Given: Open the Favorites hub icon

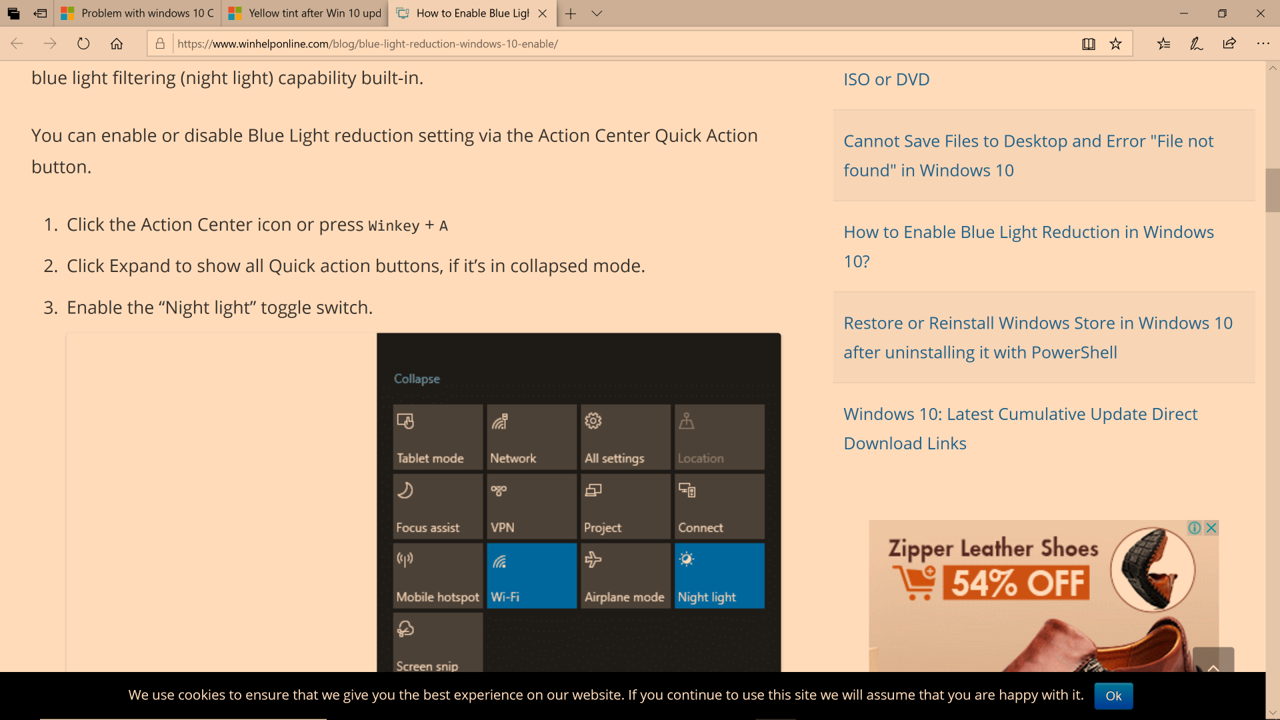Looking at the screenshot, I should coord(1163,44).
